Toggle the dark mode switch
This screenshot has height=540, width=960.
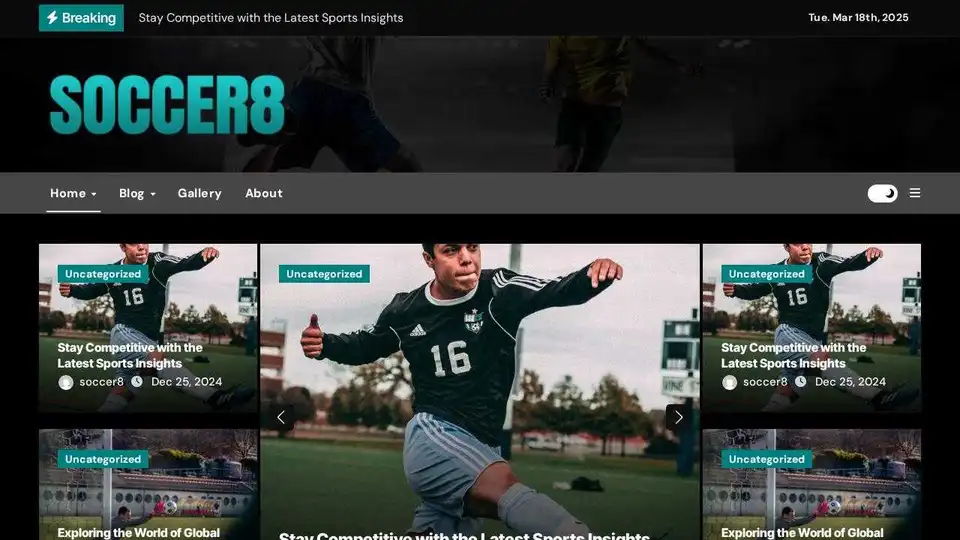882,193
